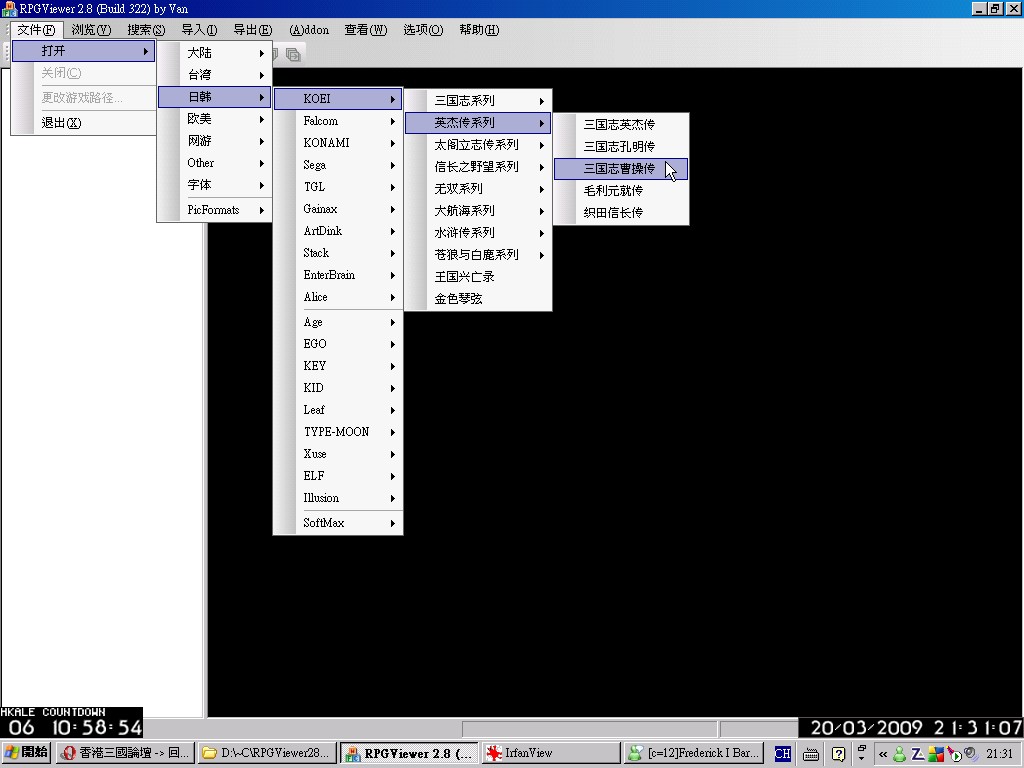Open the Xuse submenu
Viewport: 1024px width, 768px height.
[x=338, y=454]
